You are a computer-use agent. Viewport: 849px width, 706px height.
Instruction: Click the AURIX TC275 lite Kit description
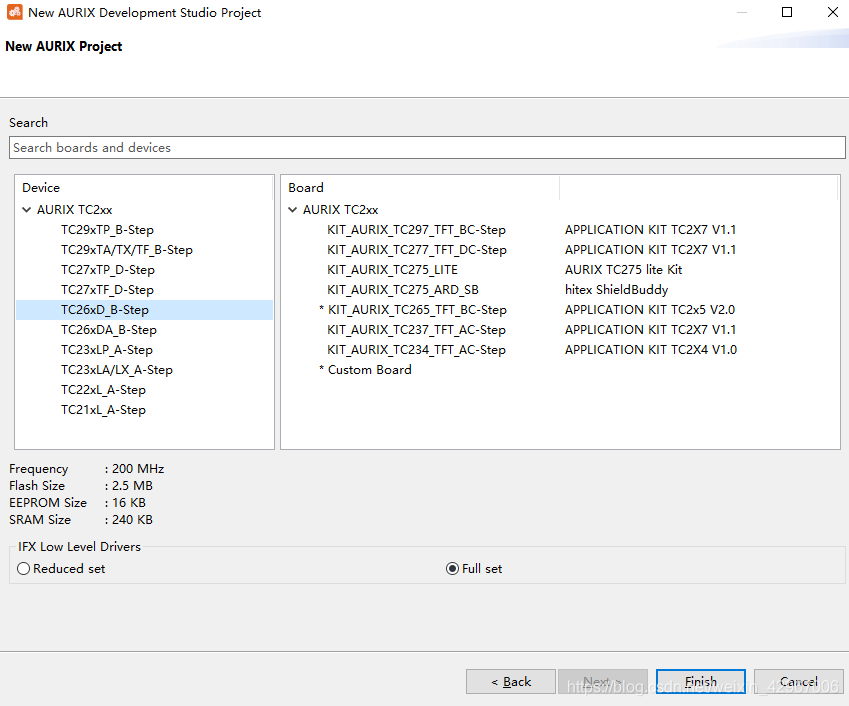pyautogui.click(x=624, y=270)
